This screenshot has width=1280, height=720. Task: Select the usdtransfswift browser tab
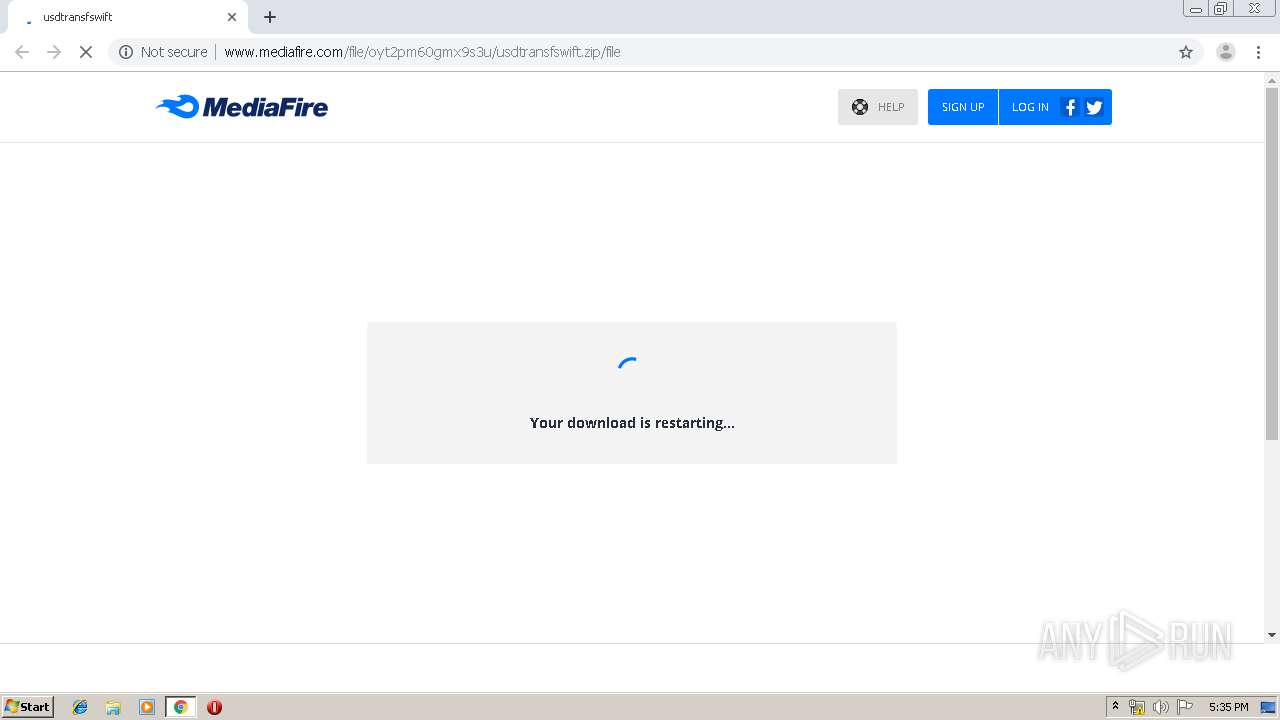(128, 17)
